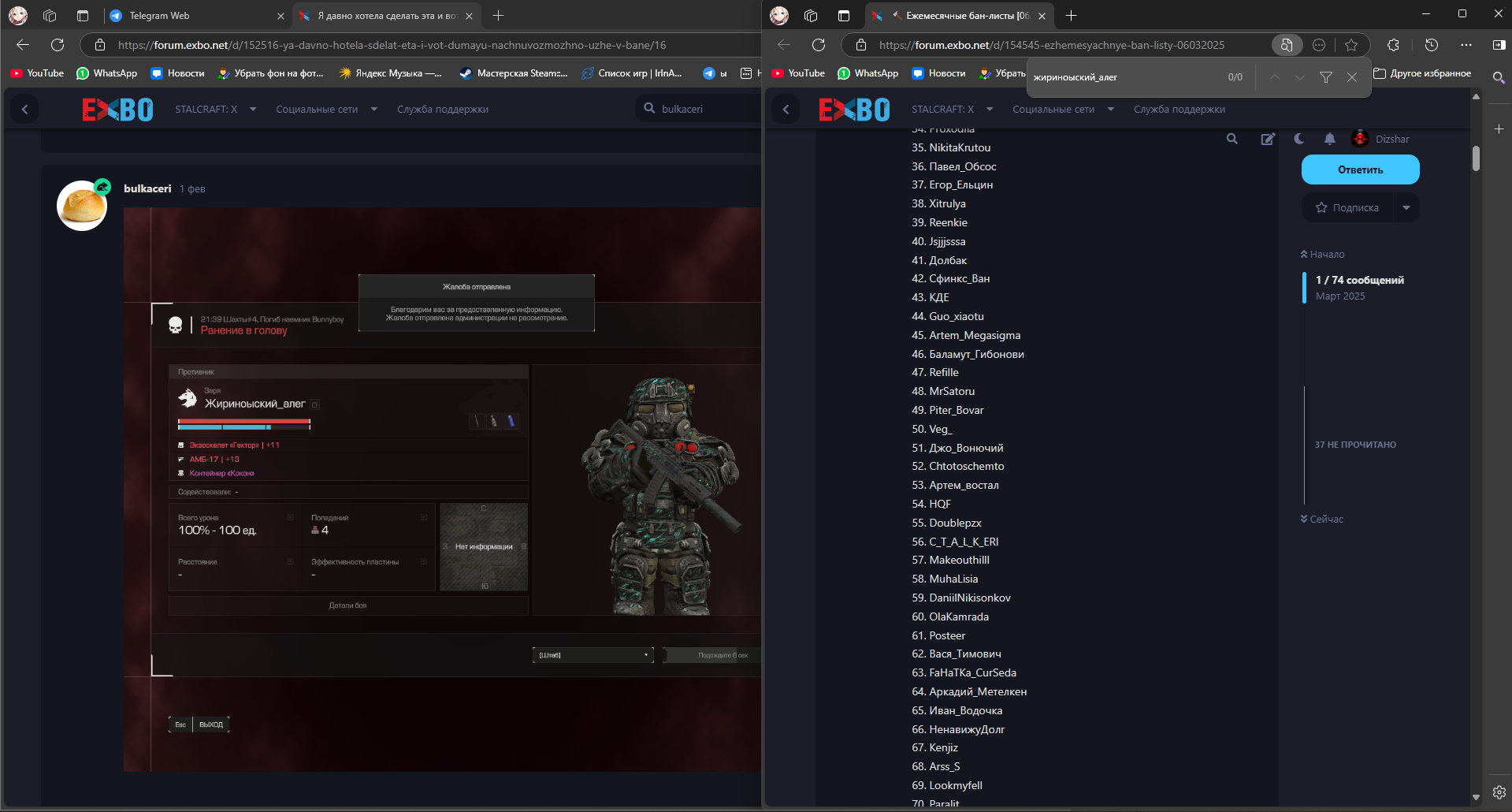Click compose new discussion pencil icon
The height and width of the screenshot is (812, 1512).
click(x=1268, y=139)
